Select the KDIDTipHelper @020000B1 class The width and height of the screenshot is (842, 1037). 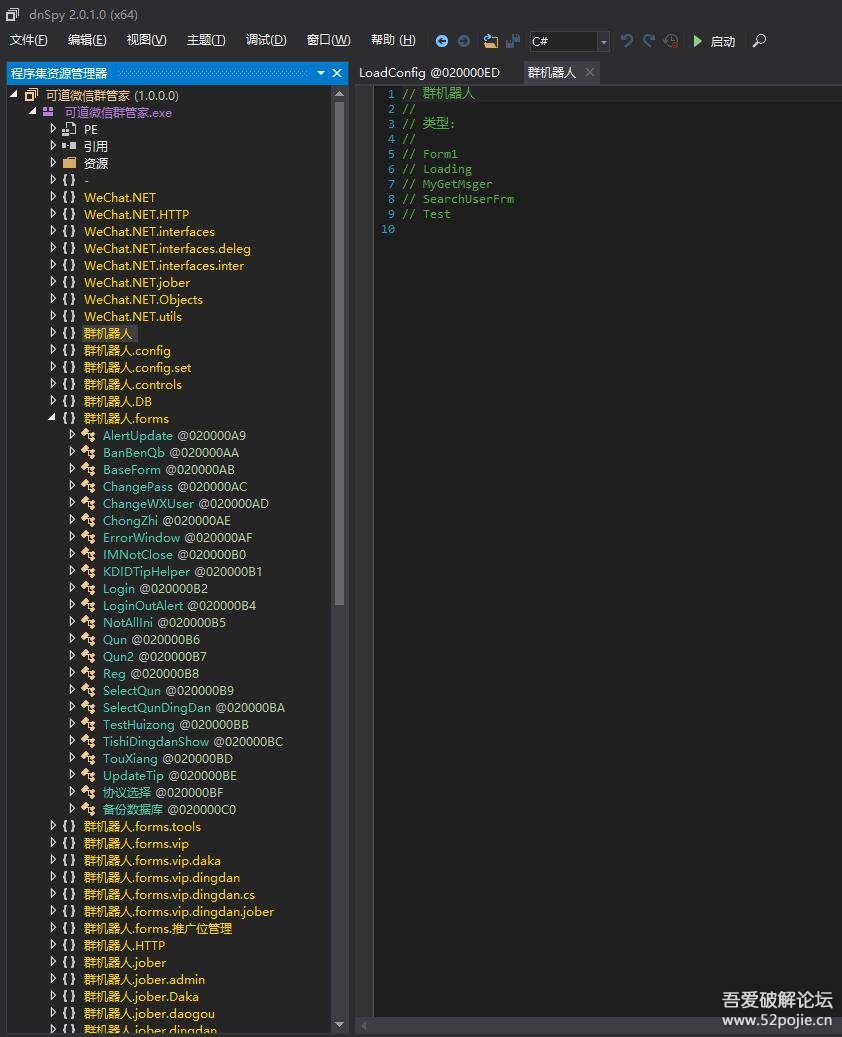[x=182, y=571]
